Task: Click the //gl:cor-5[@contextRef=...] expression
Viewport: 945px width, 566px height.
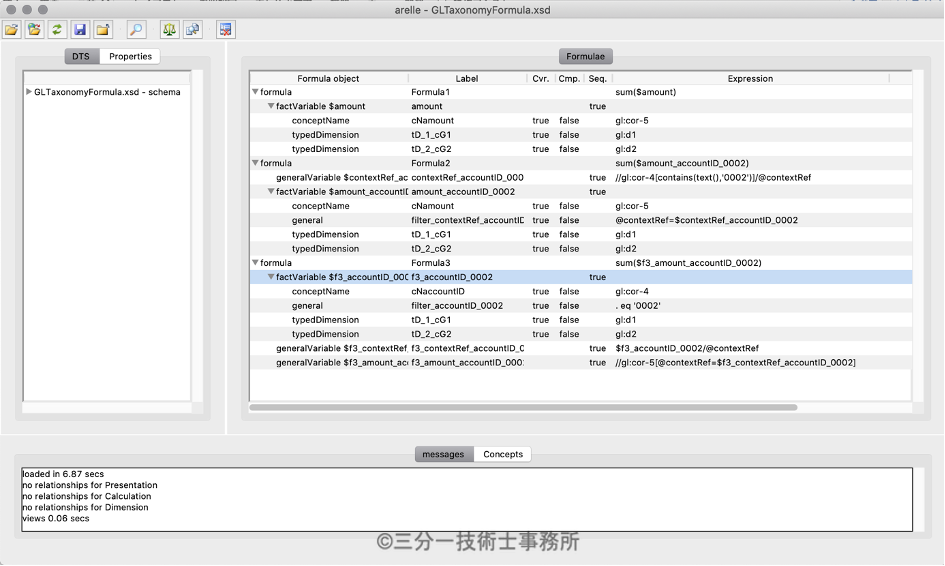Action: click(735, 362)
